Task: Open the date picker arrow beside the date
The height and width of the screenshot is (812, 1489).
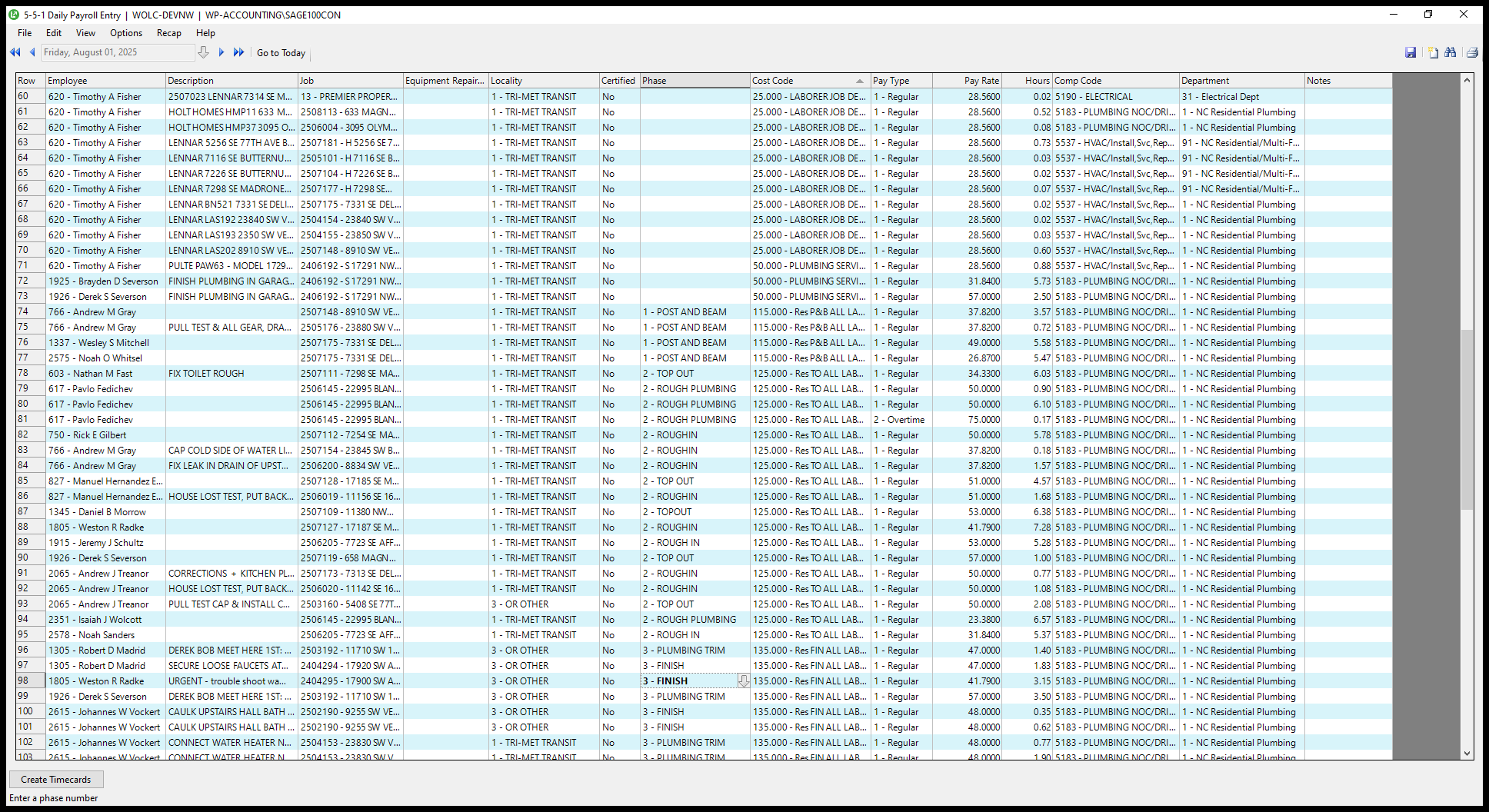Action: tap(203, 52)
